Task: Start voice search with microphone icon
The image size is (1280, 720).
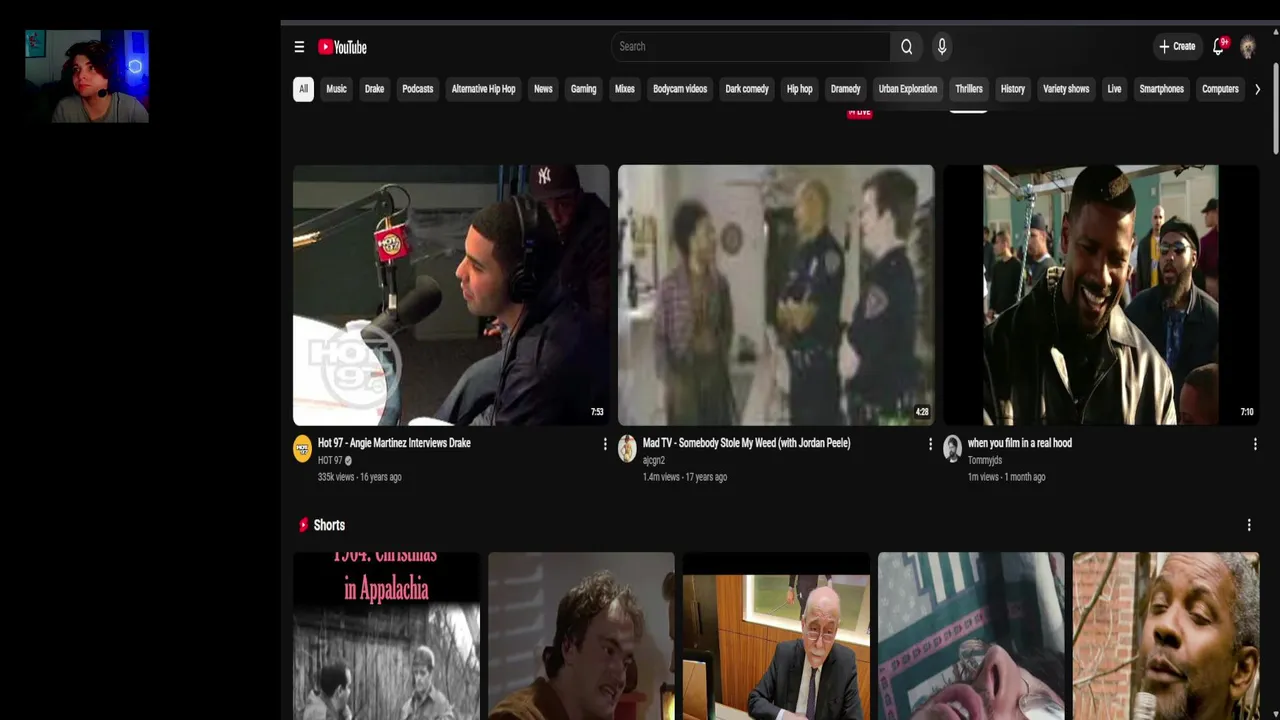Action: coord(941,47)
